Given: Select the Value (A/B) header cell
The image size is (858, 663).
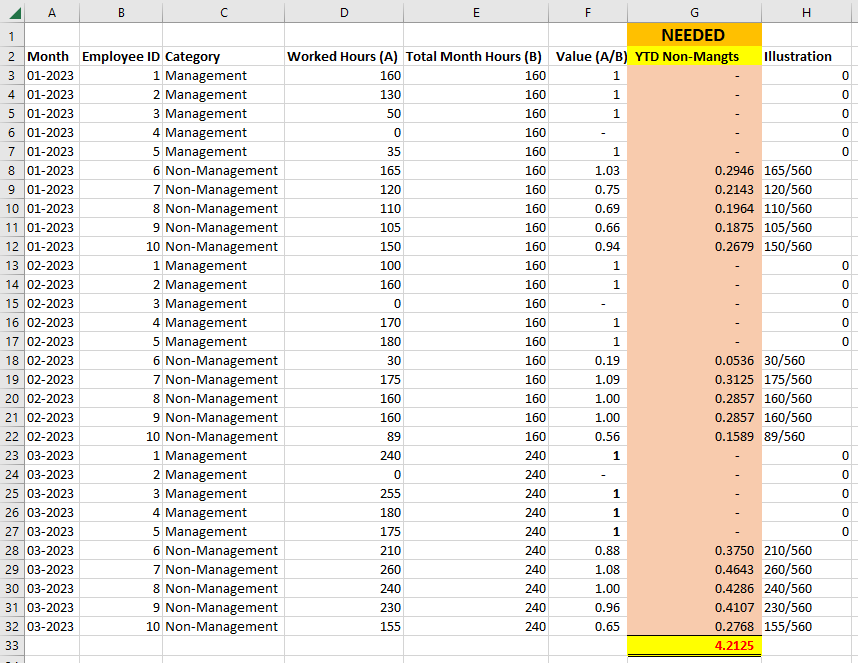Looking at the screenshot, I should tap(588, 56).
